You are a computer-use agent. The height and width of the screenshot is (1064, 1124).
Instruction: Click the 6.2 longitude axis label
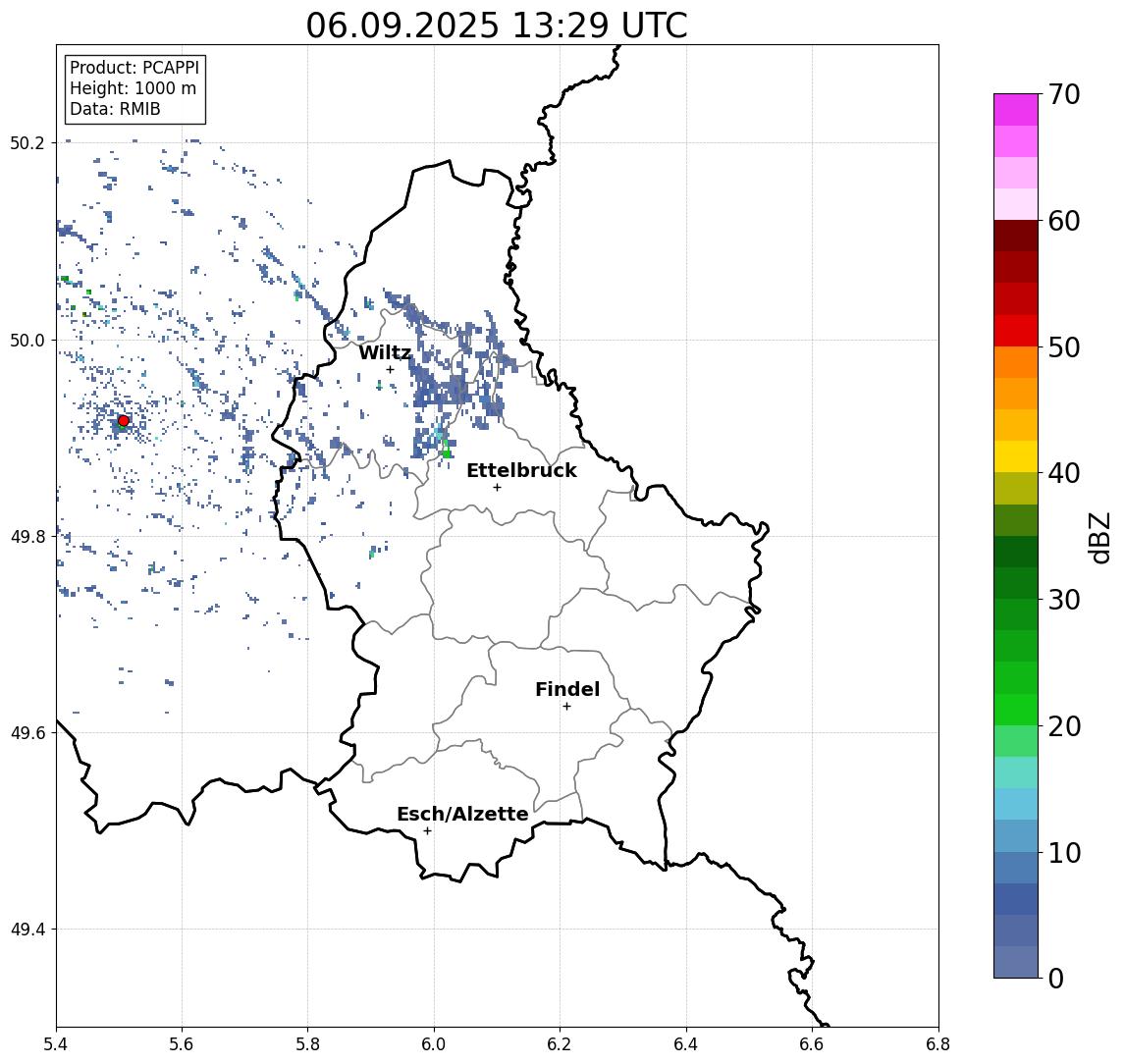[560, 1044]
